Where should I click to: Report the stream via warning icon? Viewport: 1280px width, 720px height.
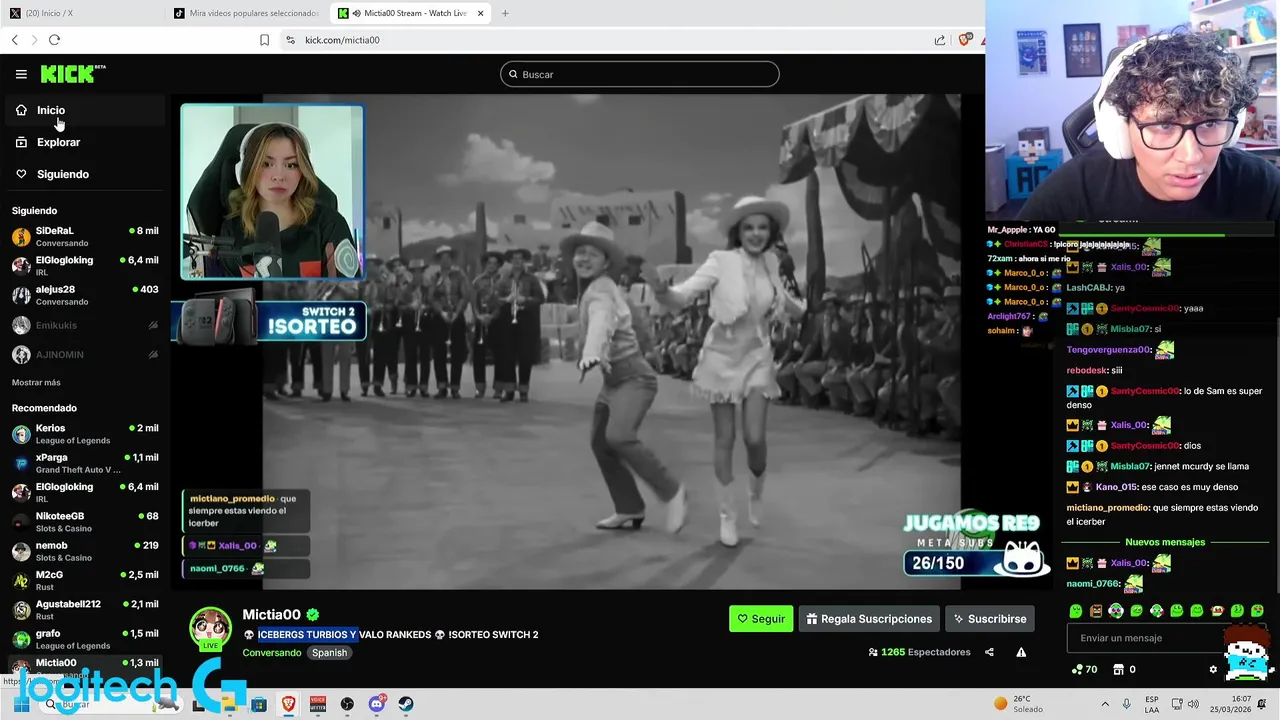click(x=1021, y=652)
